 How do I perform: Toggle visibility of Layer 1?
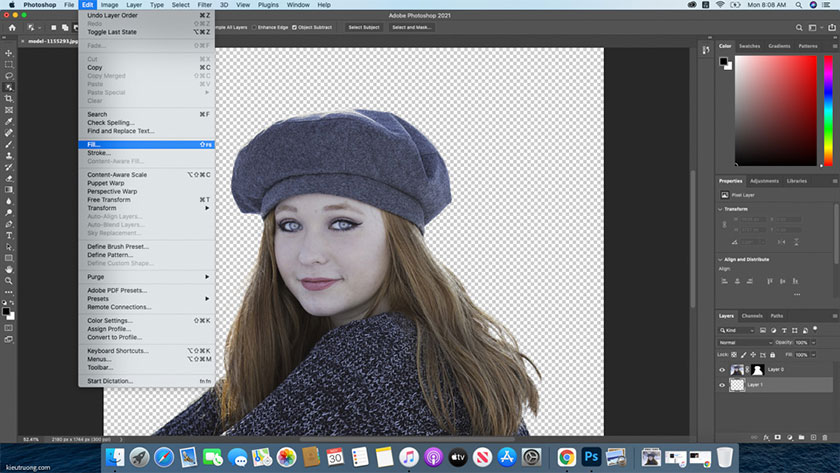(x=722, y=385)
